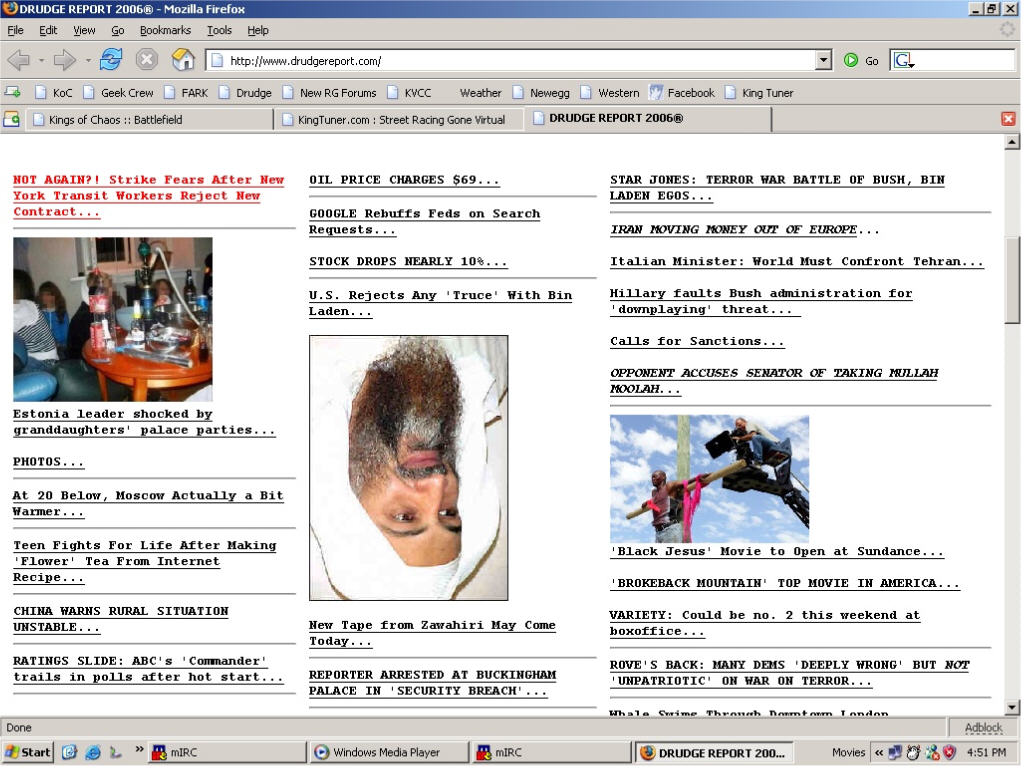Open BROKEBACK MOUNTAIN TOP MOVIE link
This screenshot has width=1024, height=768.
784,583
